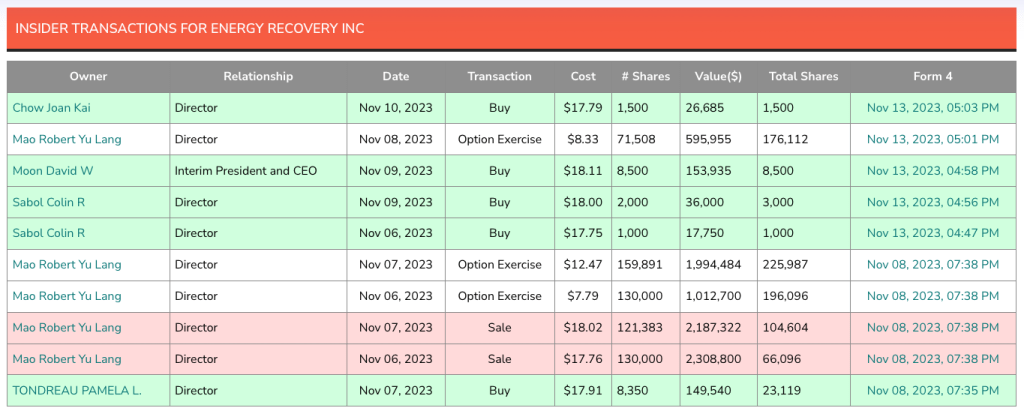Screen dimensions: 1024x411
Task: Click the Form 4 column header
Action: click(933, 76)
